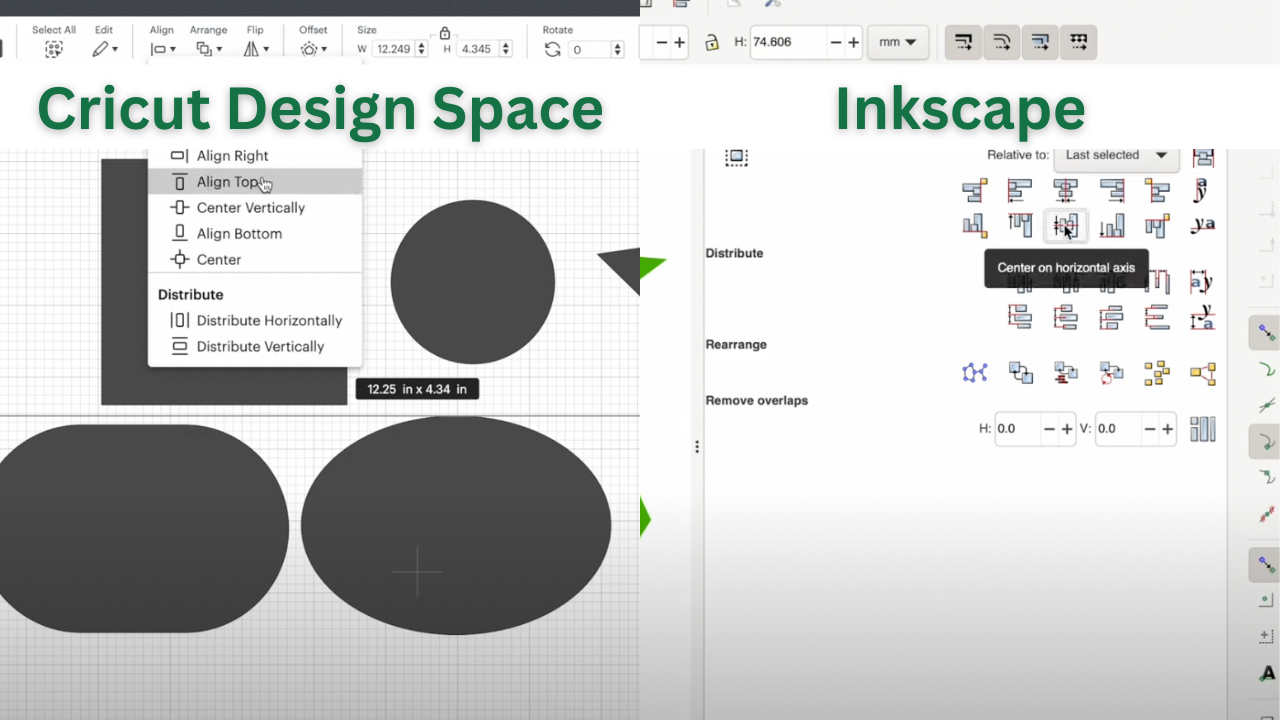
Task: Open the mm unit dropdown
Action: click(x=897, y=42)
